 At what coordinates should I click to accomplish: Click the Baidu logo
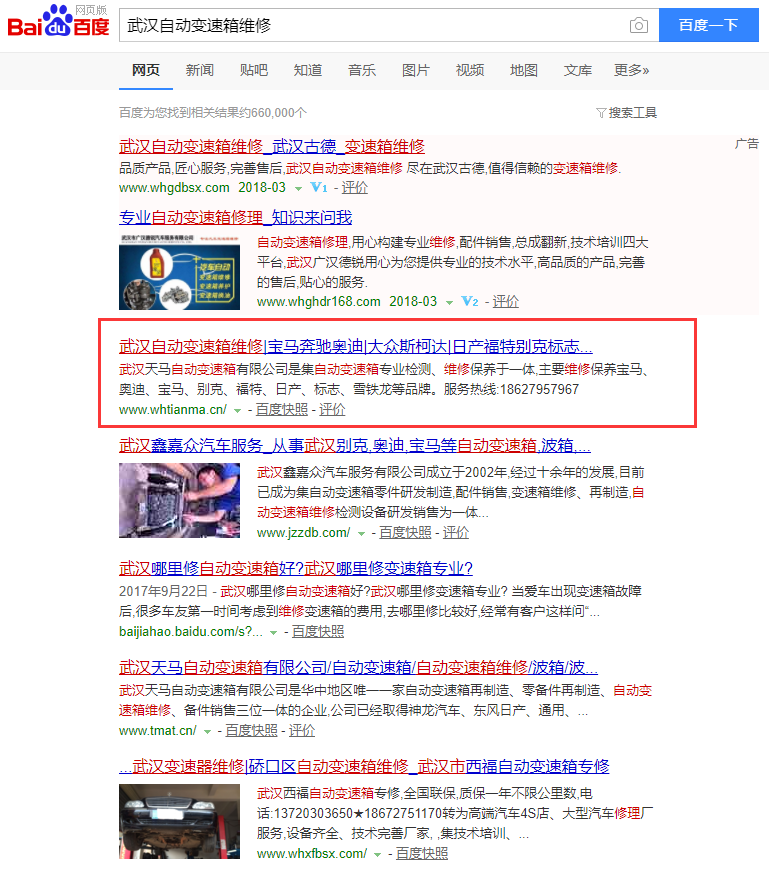(x=58, y=22)
